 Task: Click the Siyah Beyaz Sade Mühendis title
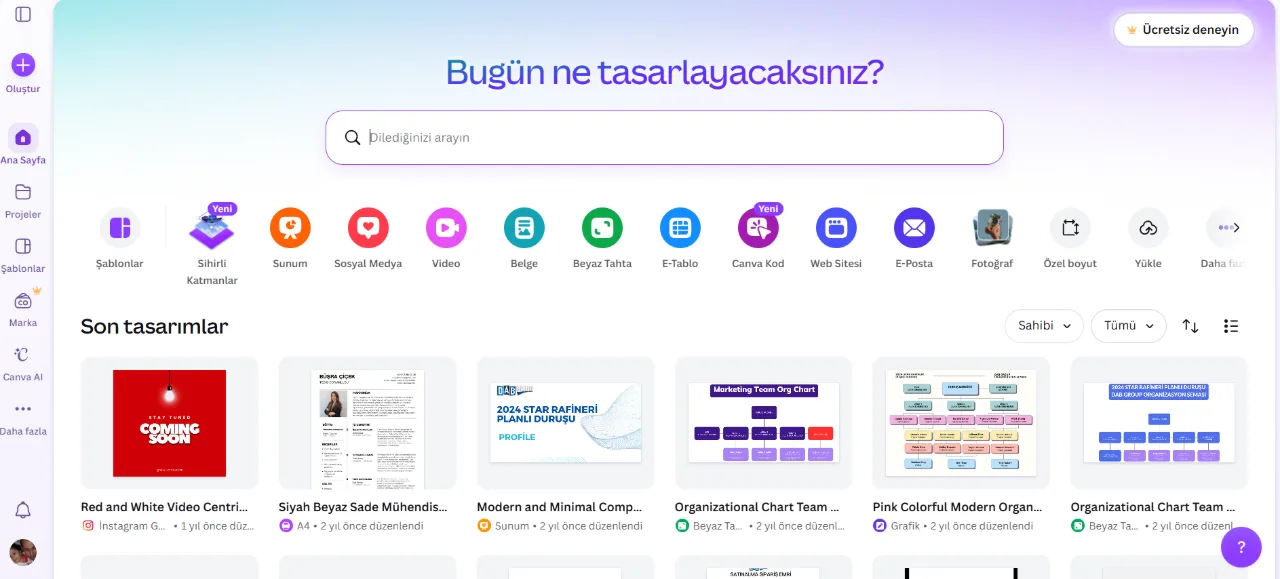pos(363,507)
